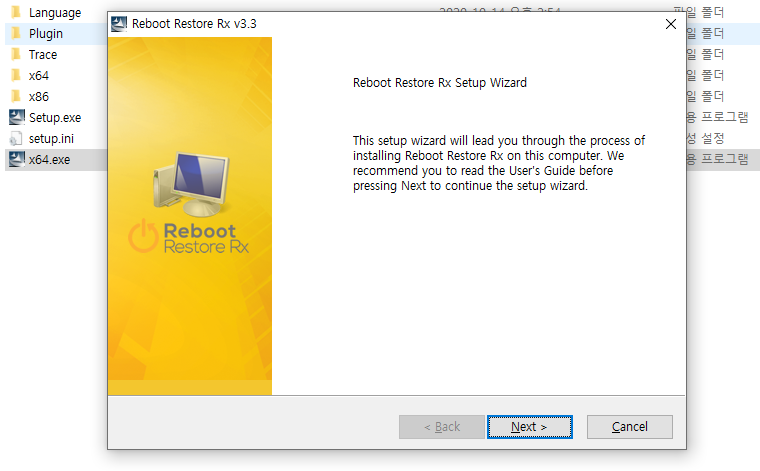The height and width of the screenshot is (471, 760).
Task: Select the Plugin folder icon in Explorer
Action: click(x=16, y=33)
